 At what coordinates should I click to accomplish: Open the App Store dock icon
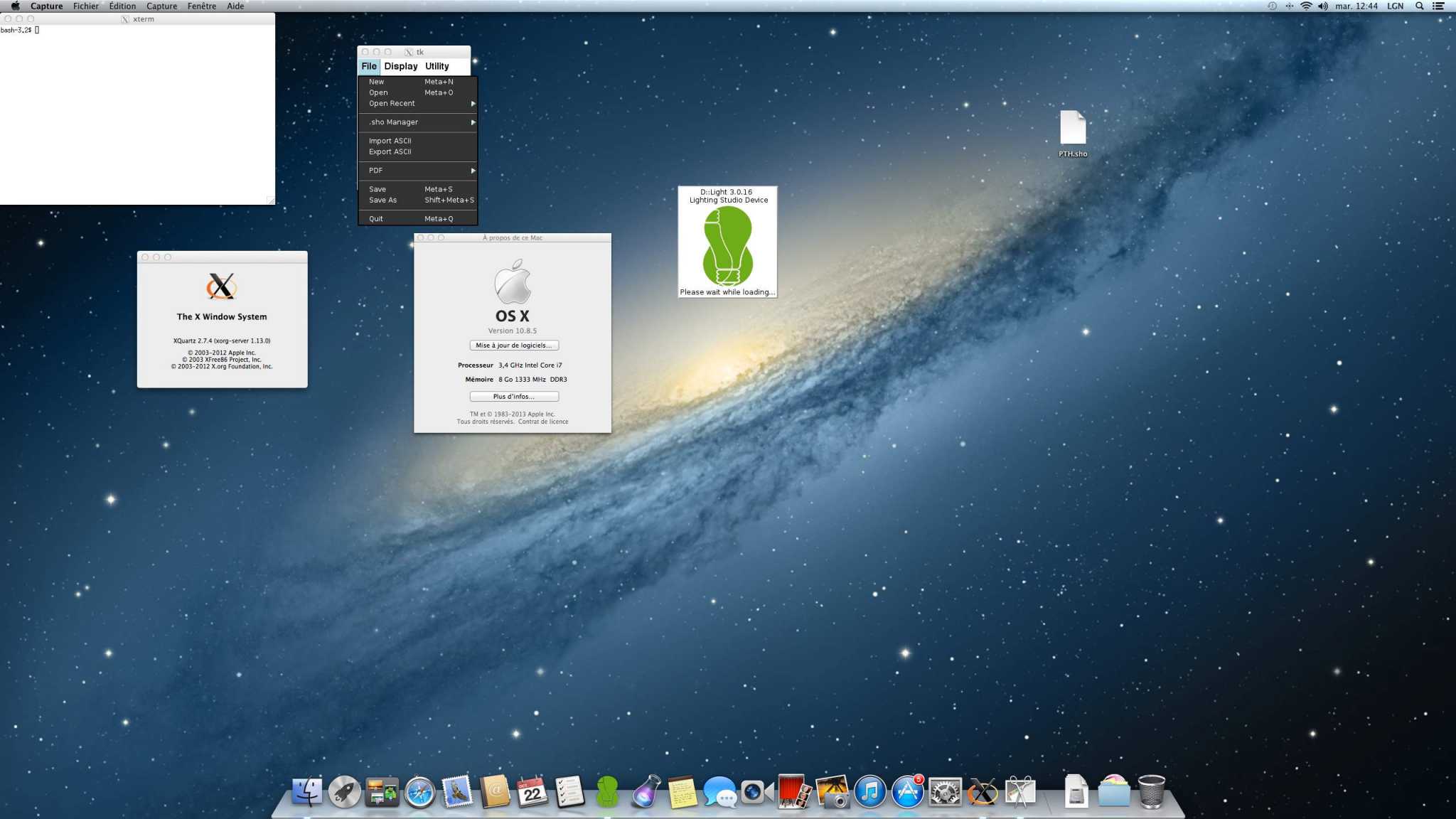[x=908, y=792]
